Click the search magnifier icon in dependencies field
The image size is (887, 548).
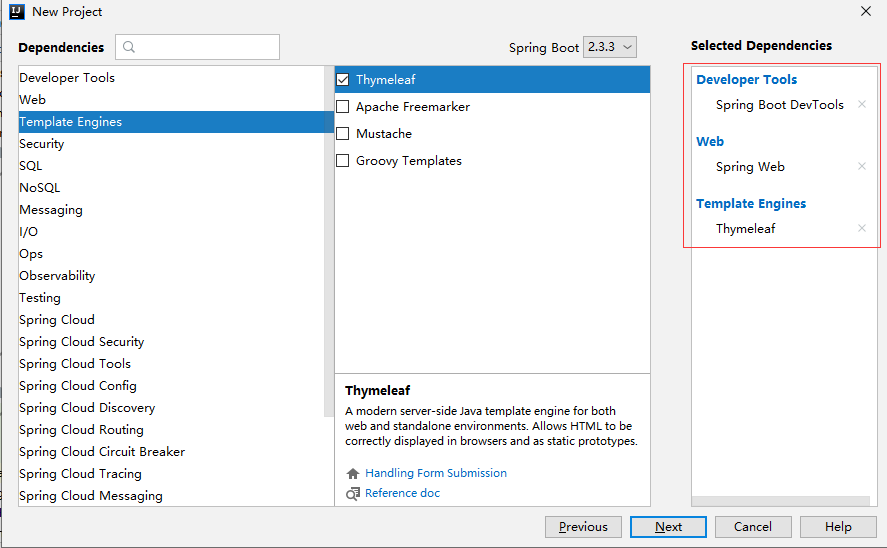(x=129, y=47)
